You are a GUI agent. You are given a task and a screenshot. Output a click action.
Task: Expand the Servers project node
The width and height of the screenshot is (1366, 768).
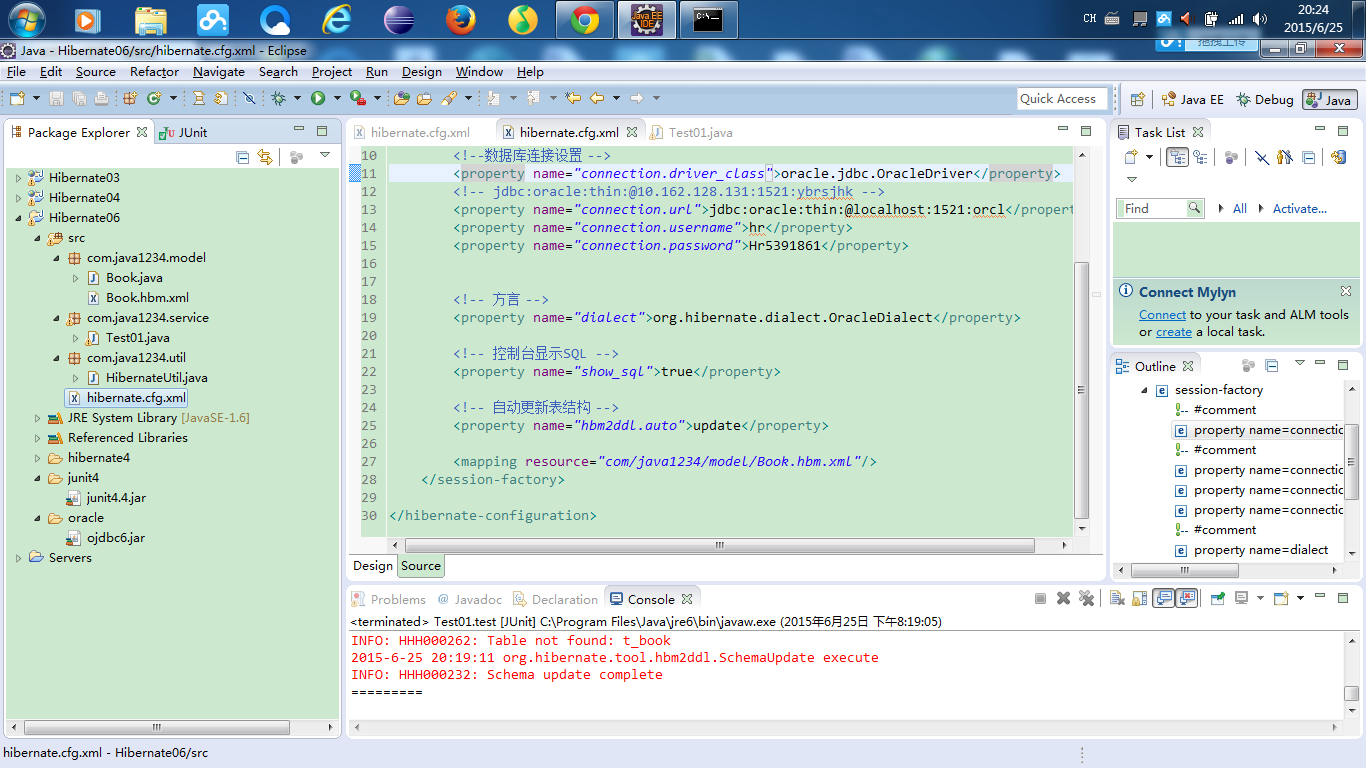tap(18, 558)
